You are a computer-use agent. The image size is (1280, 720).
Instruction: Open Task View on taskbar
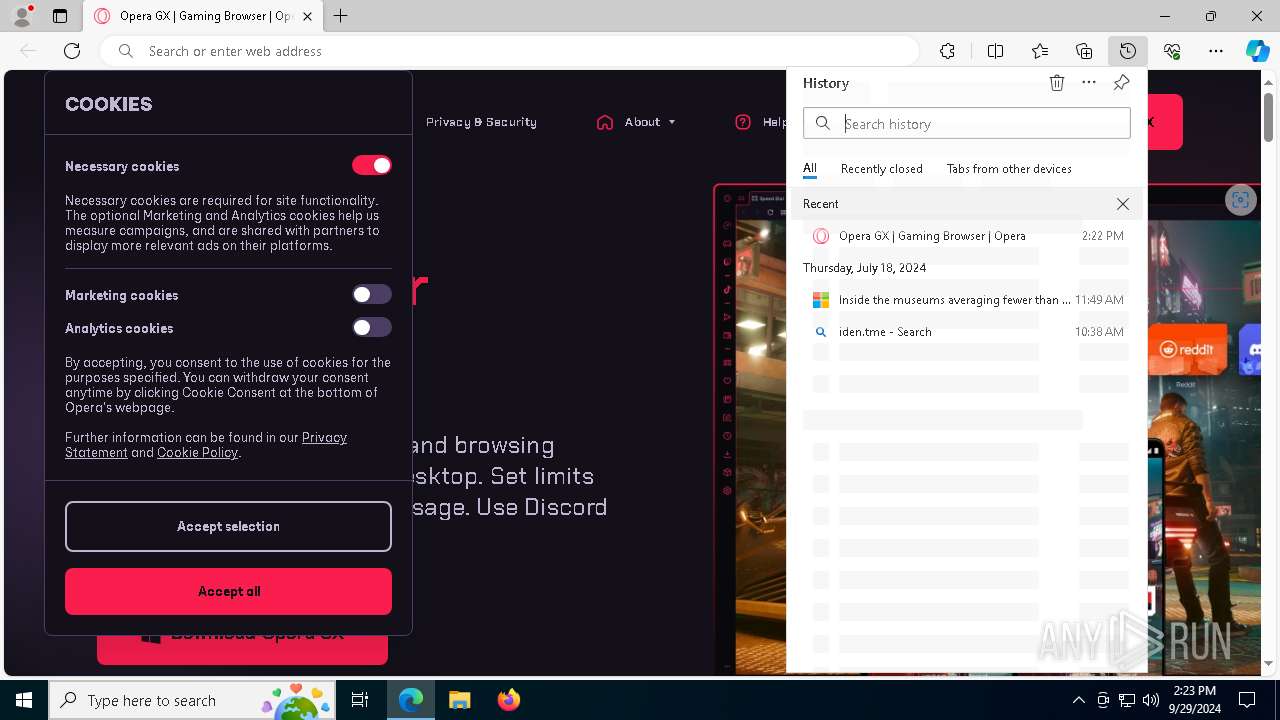tap(360, 700)
